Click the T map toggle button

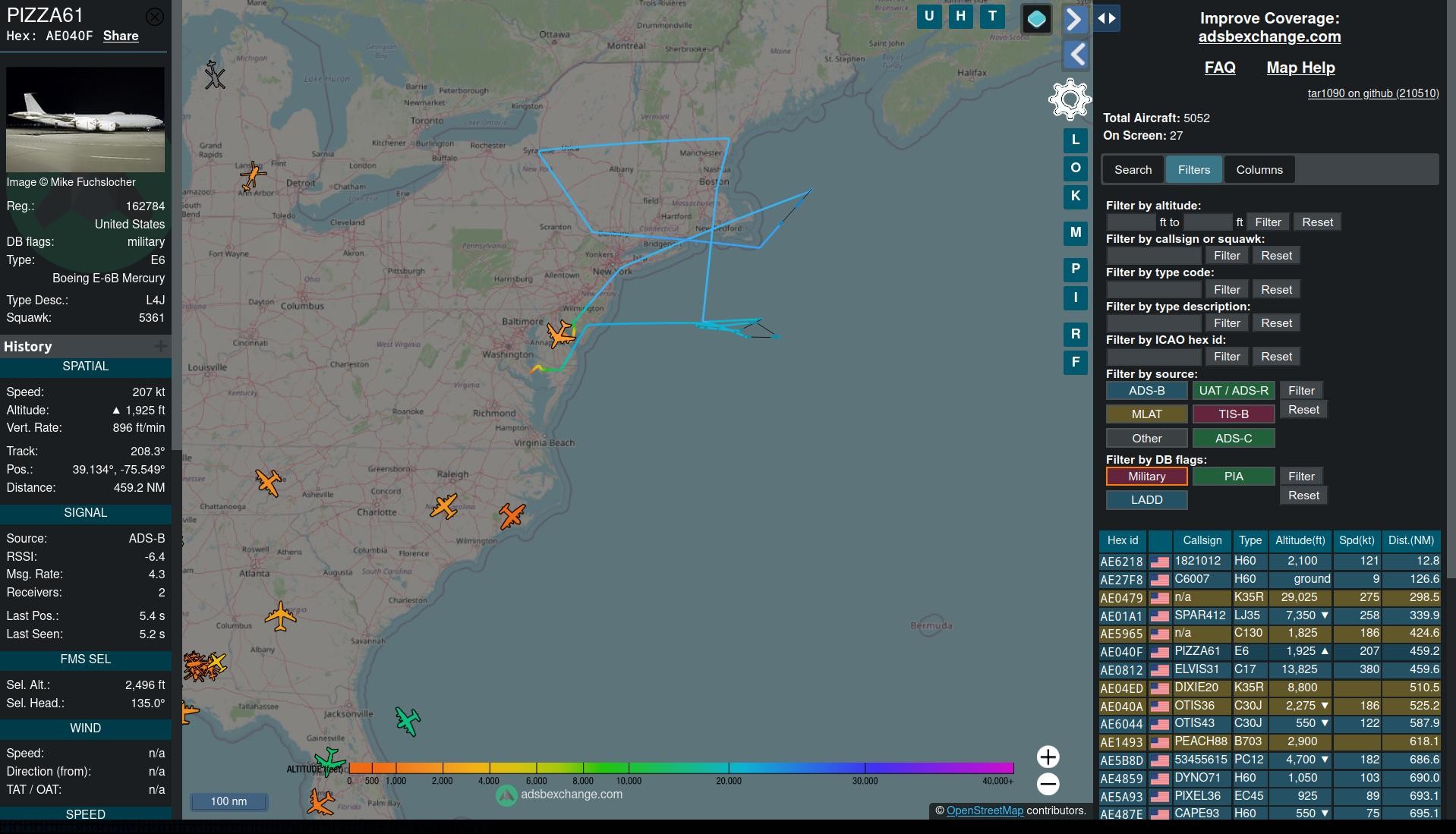point(992,17)
